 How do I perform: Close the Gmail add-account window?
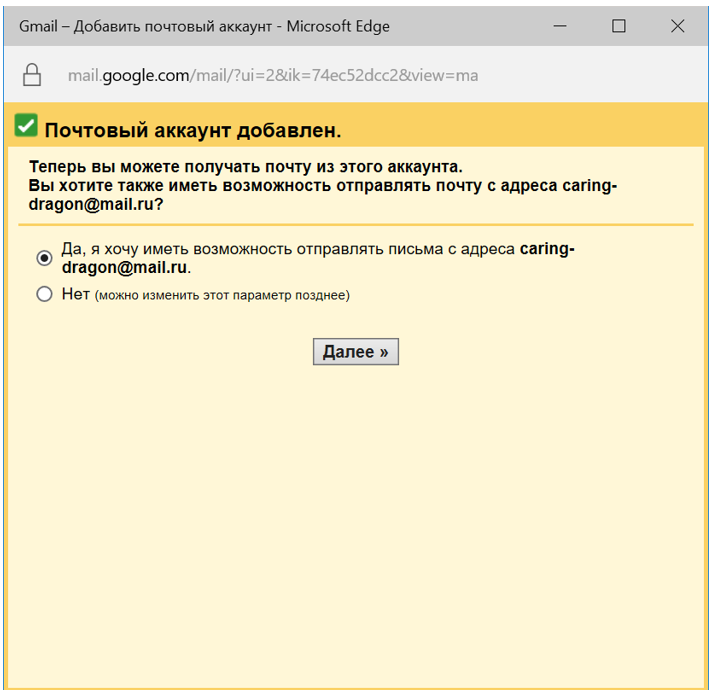pos(678,26)
